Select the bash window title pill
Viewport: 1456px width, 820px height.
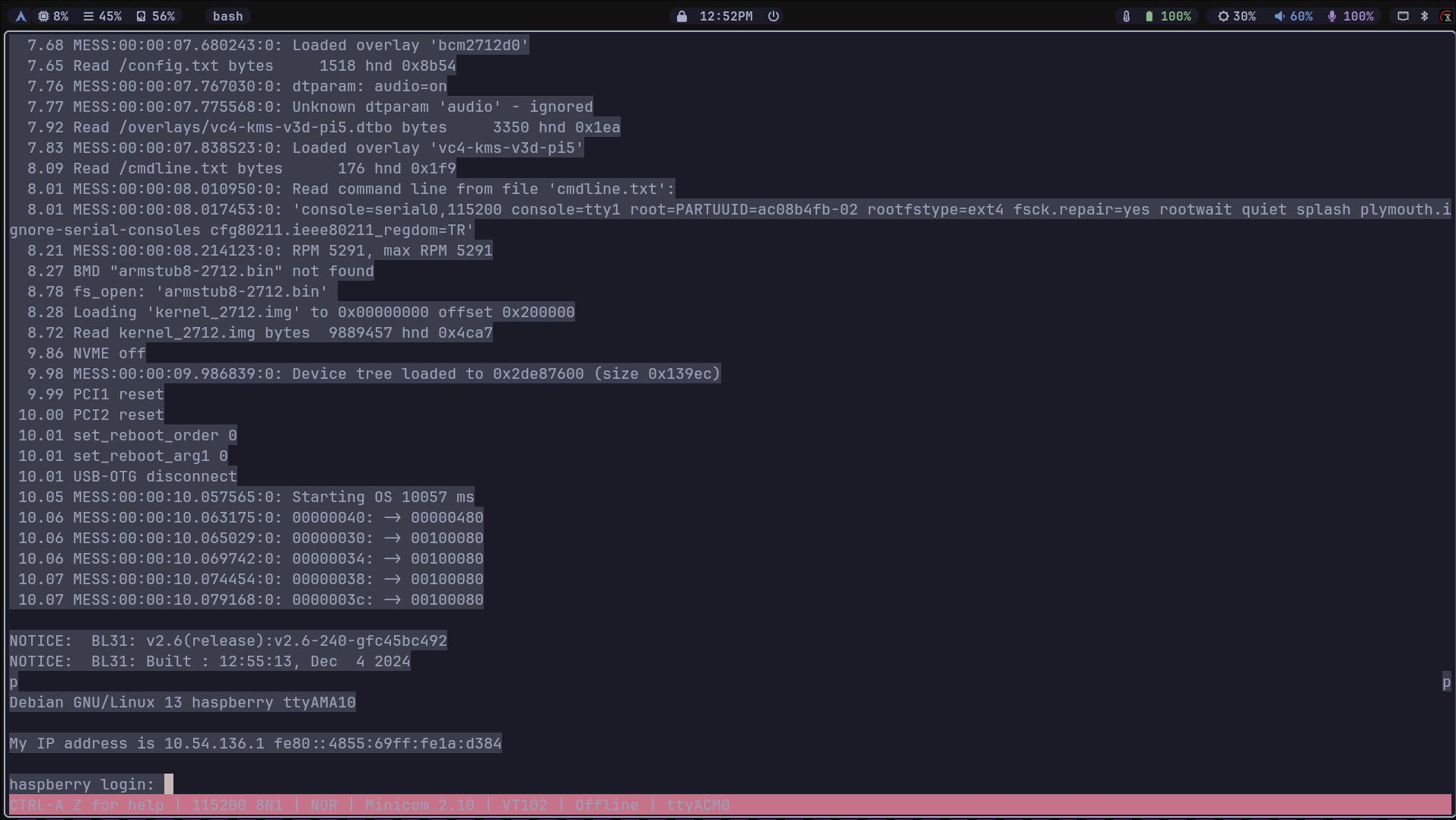(228, 16)
